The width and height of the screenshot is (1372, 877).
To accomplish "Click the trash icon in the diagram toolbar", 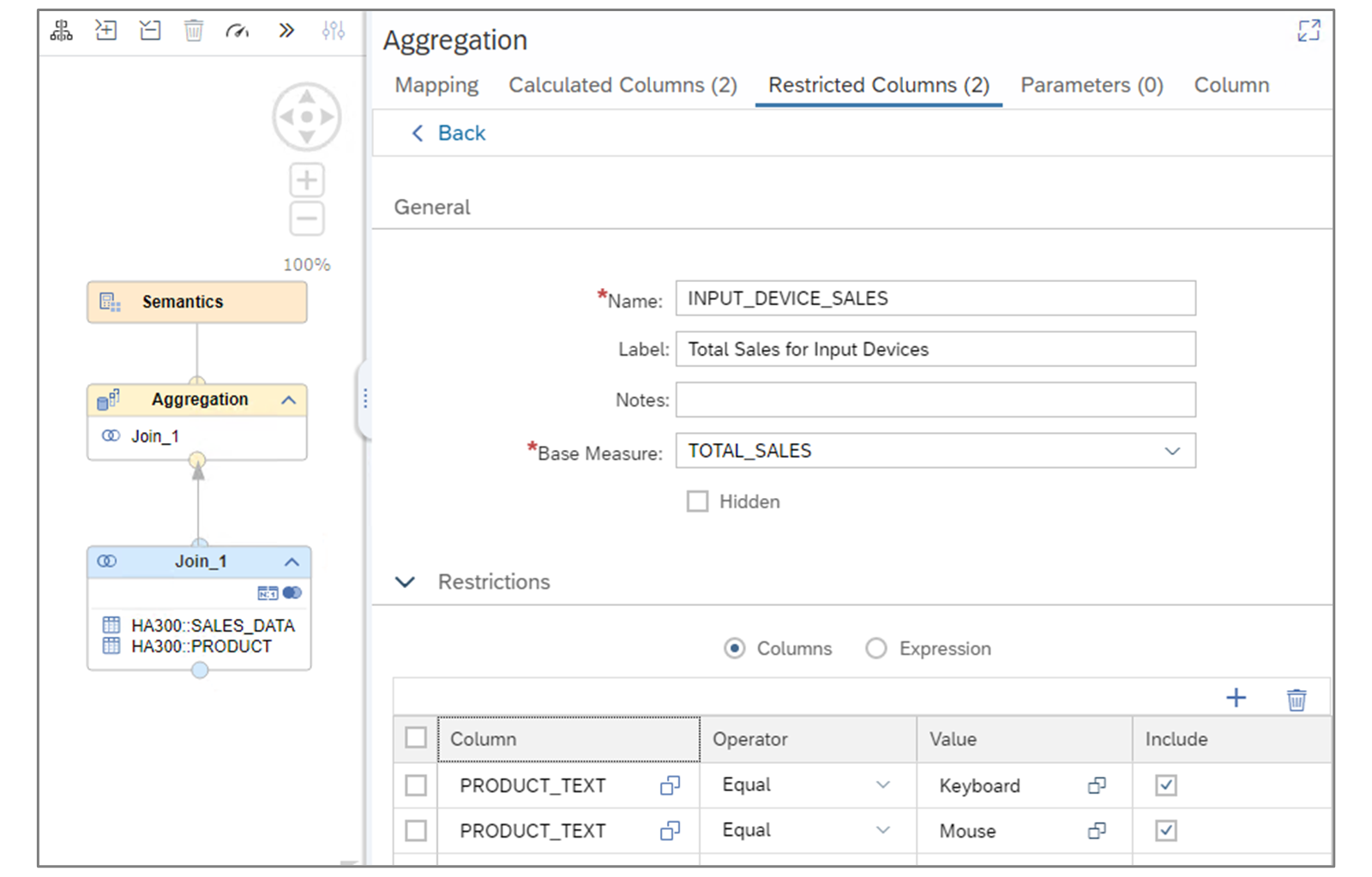I will [x=194, y=32].
